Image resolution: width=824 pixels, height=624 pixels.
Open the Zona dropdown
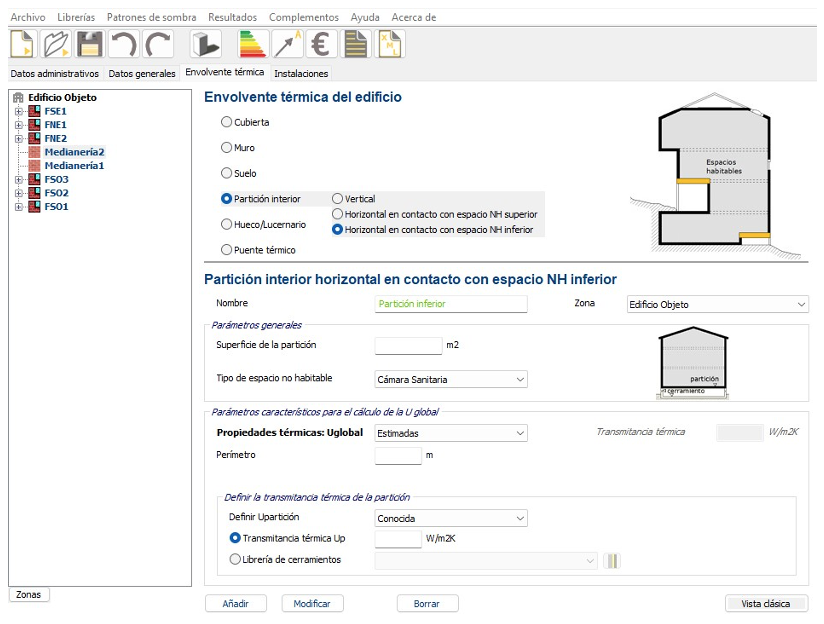(716, 305)
